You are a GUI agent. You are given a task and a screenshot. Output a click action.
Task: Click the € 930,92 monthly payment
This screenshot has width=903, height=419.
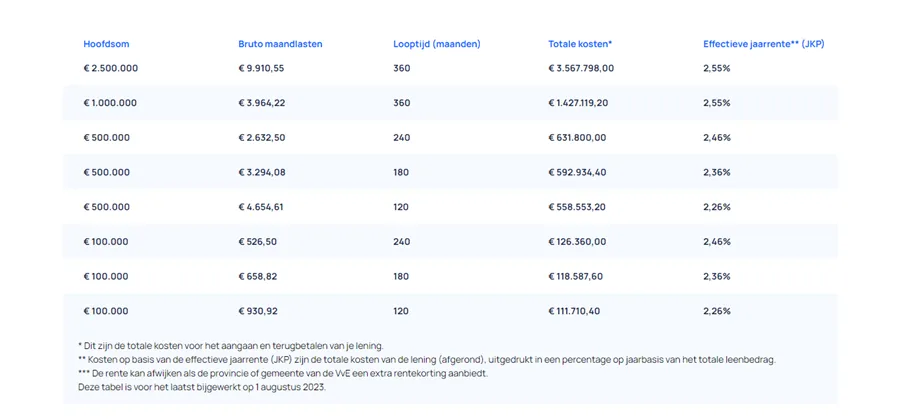(255, 311)
